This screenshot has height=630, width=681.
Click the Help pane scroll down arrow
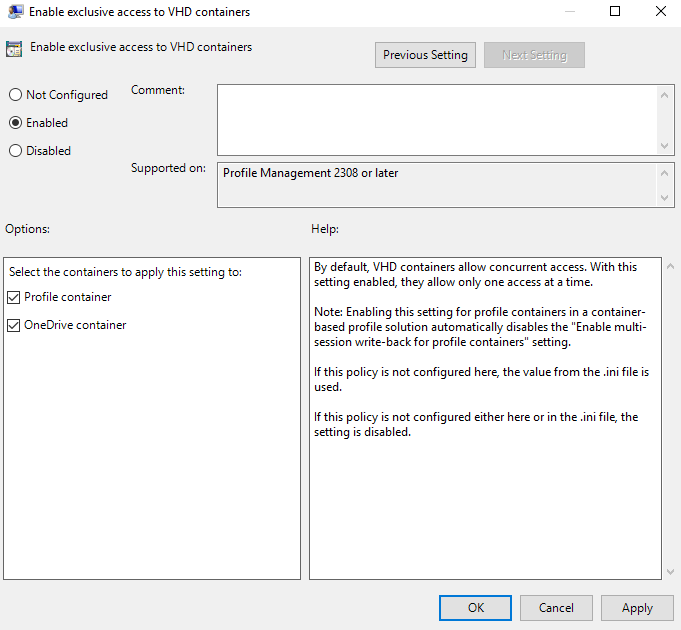(669, 571)
